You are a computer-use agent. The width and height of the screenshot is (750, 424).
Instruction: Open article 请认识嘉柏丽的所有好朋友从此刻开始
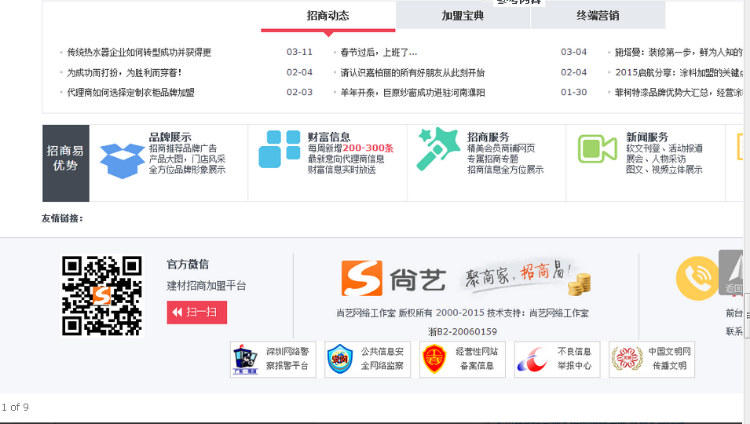412,73
